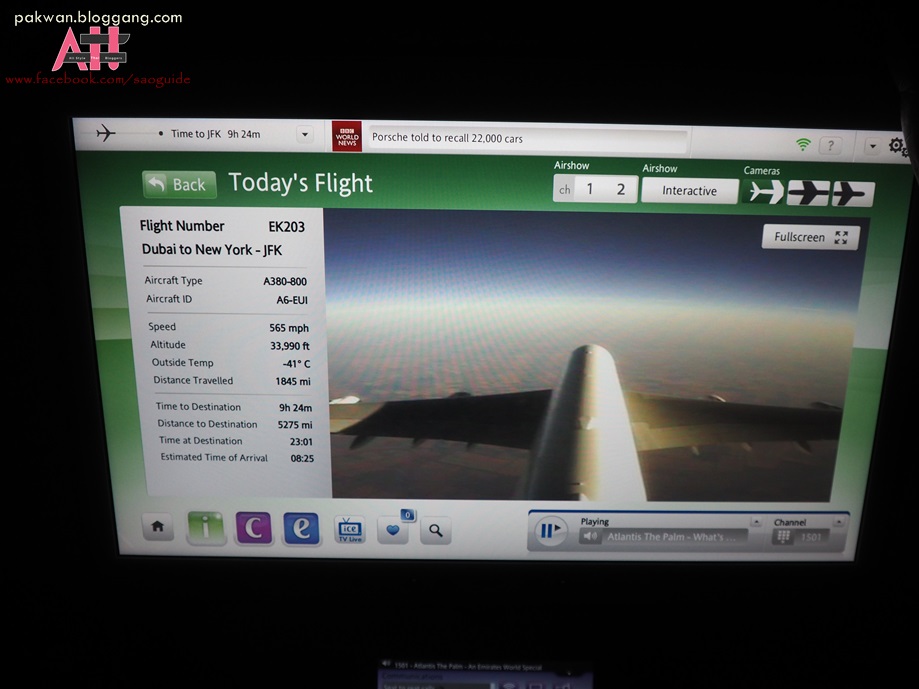Click the distance travelled value 1845 mi

[293, 381]
